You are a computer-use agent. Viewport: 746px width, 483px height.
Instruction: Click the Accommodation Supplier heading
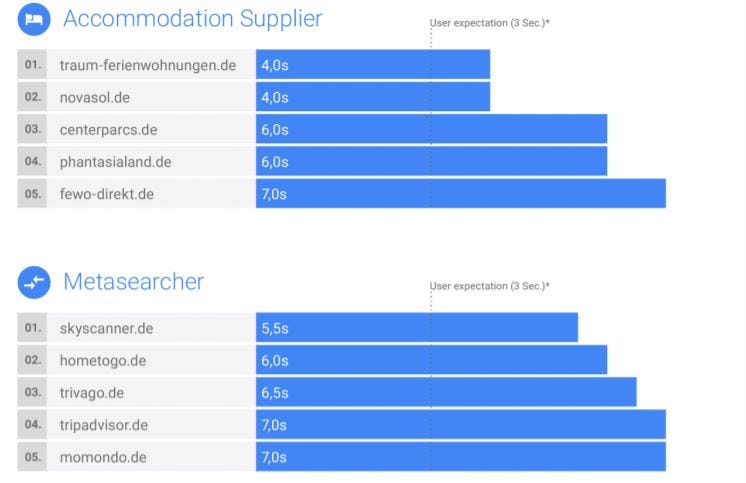[x=193, y=19]
